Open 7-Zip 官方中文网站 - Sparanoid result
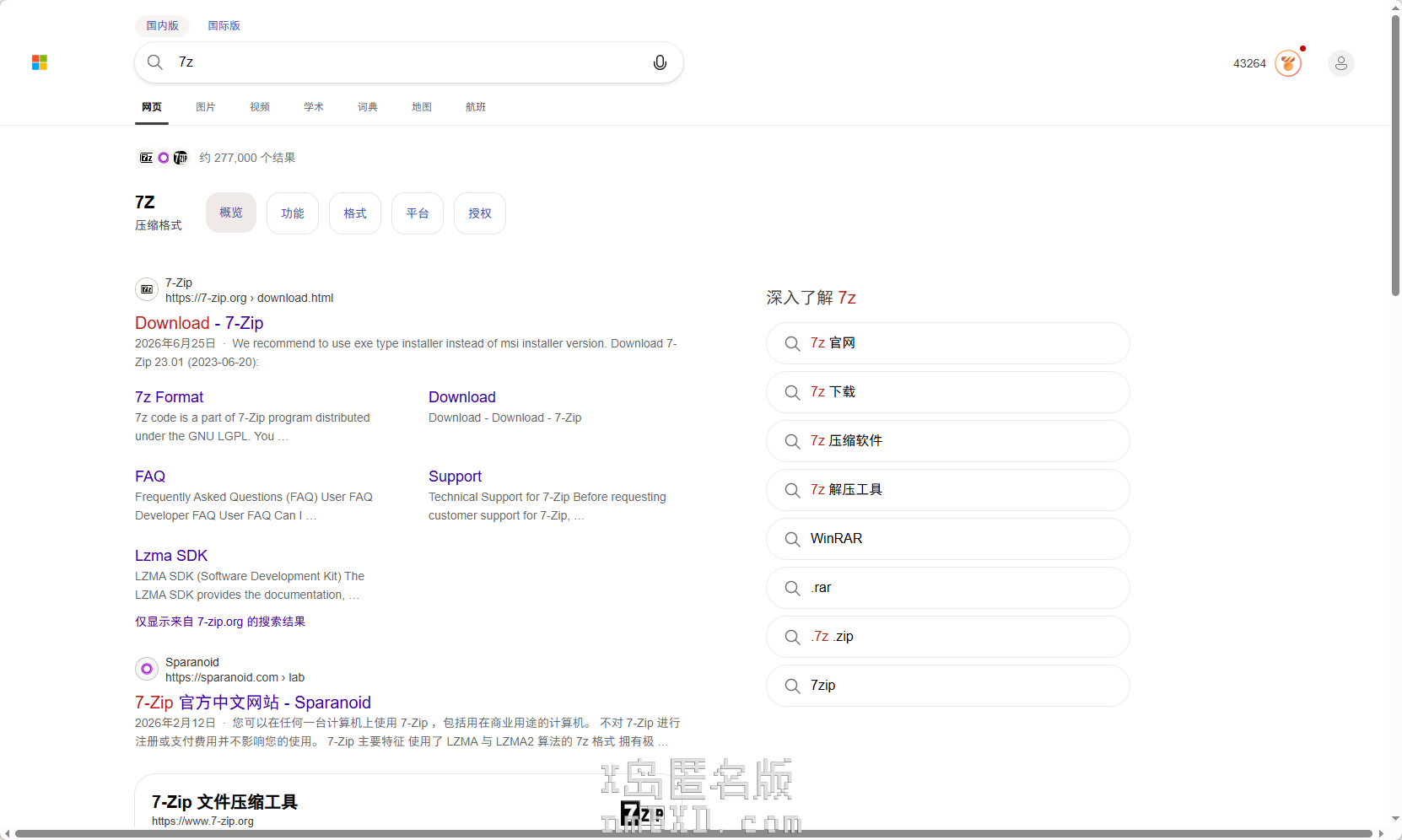Screen dimensions: 1402x840 [x=253, y=703]
